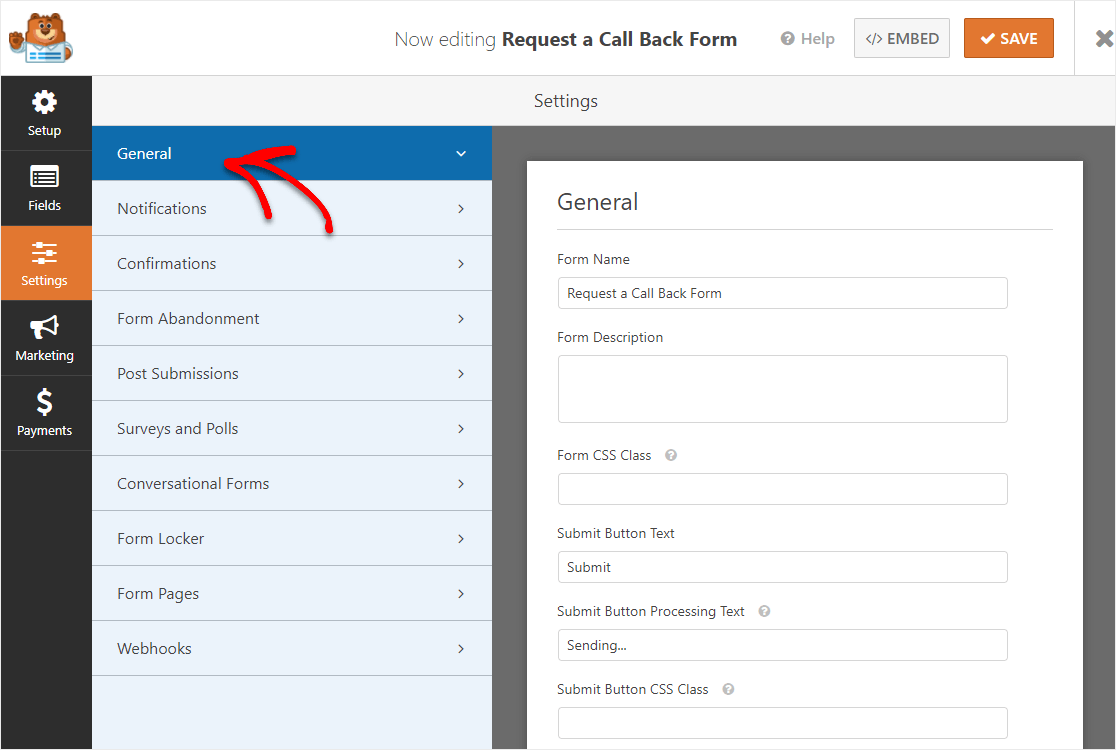
Task: Click inside the Form Name field
Action: pyautogui.click(x=782, y=293)
